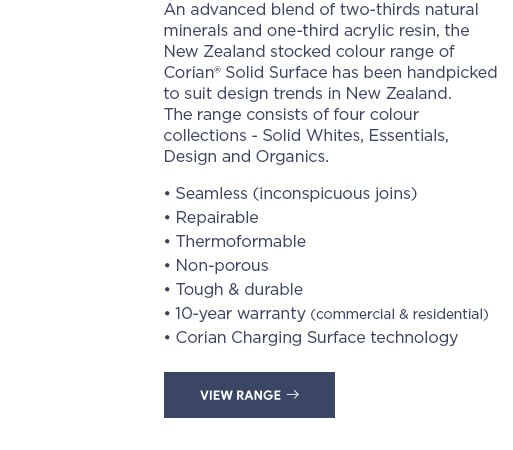The width and height of the screenshot is (513, 450).
Task: Click 'The range consists of four colour' line
Action: click(291, 115)
